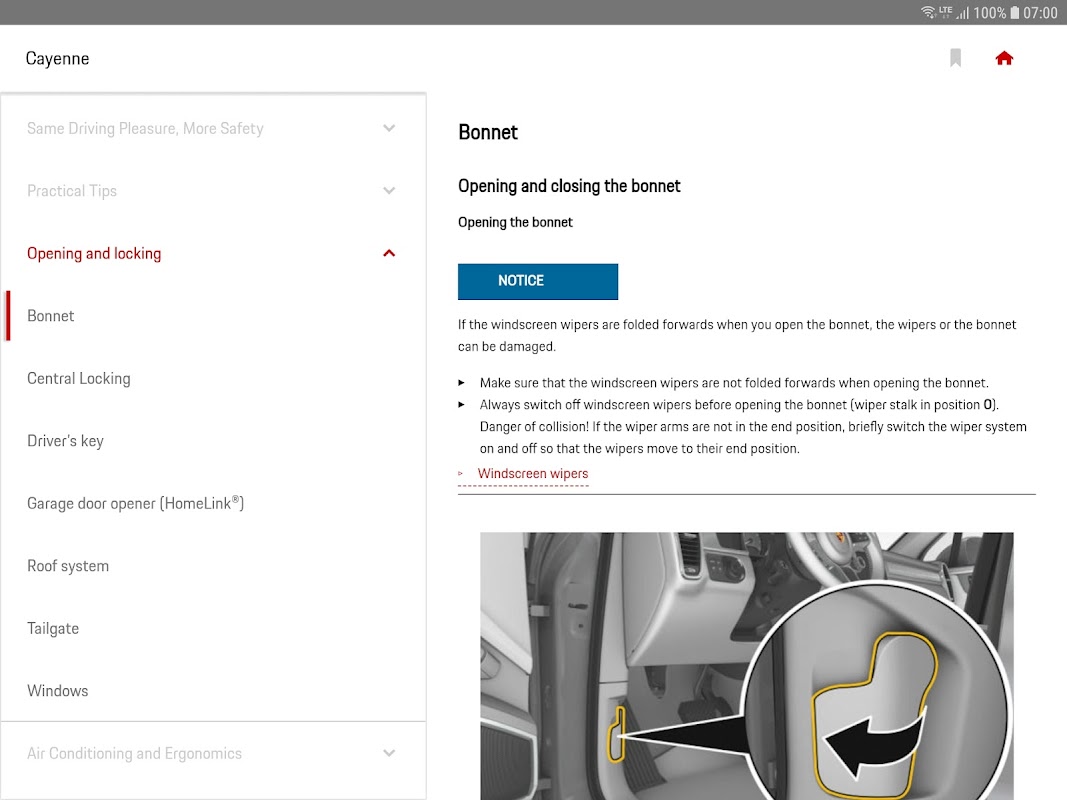Bookmark this page with the bookmark icon
Viewport: 1067px width, 800px height.
(955, 58)
